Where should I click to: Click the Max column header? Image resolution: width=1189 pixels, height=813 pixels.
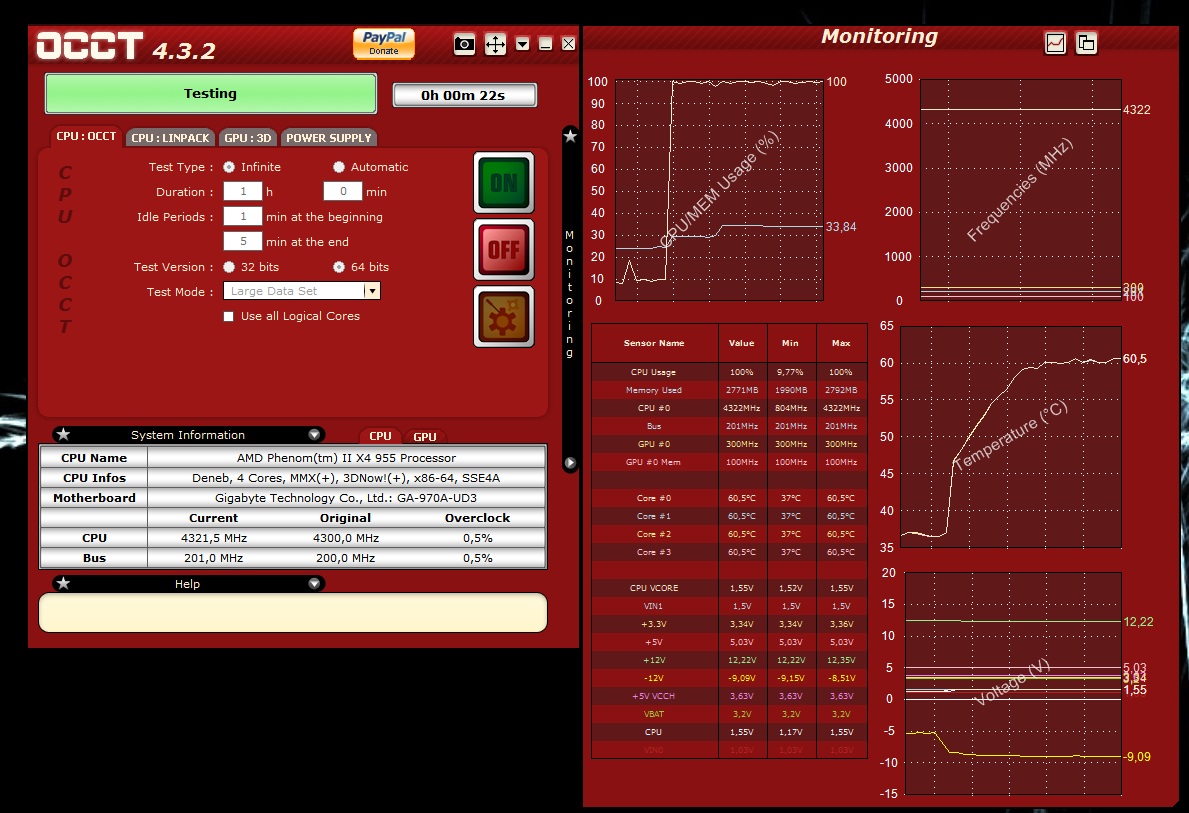pos(841,344)
